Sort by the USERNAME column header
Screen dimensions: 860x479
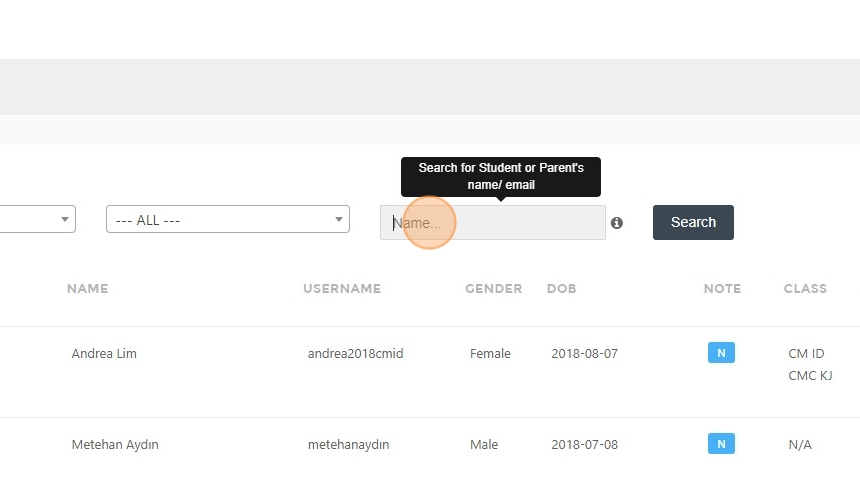[x=342, y=289]
